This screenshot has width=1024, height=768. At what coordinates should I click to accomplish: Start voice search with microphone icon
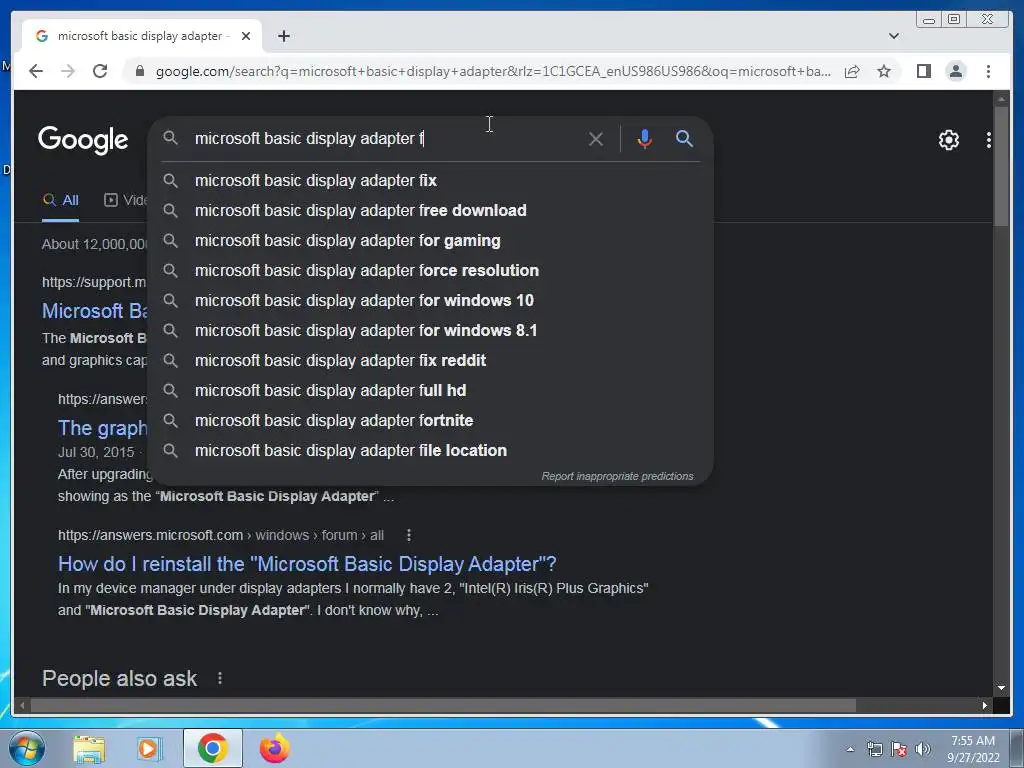point(645,138)
